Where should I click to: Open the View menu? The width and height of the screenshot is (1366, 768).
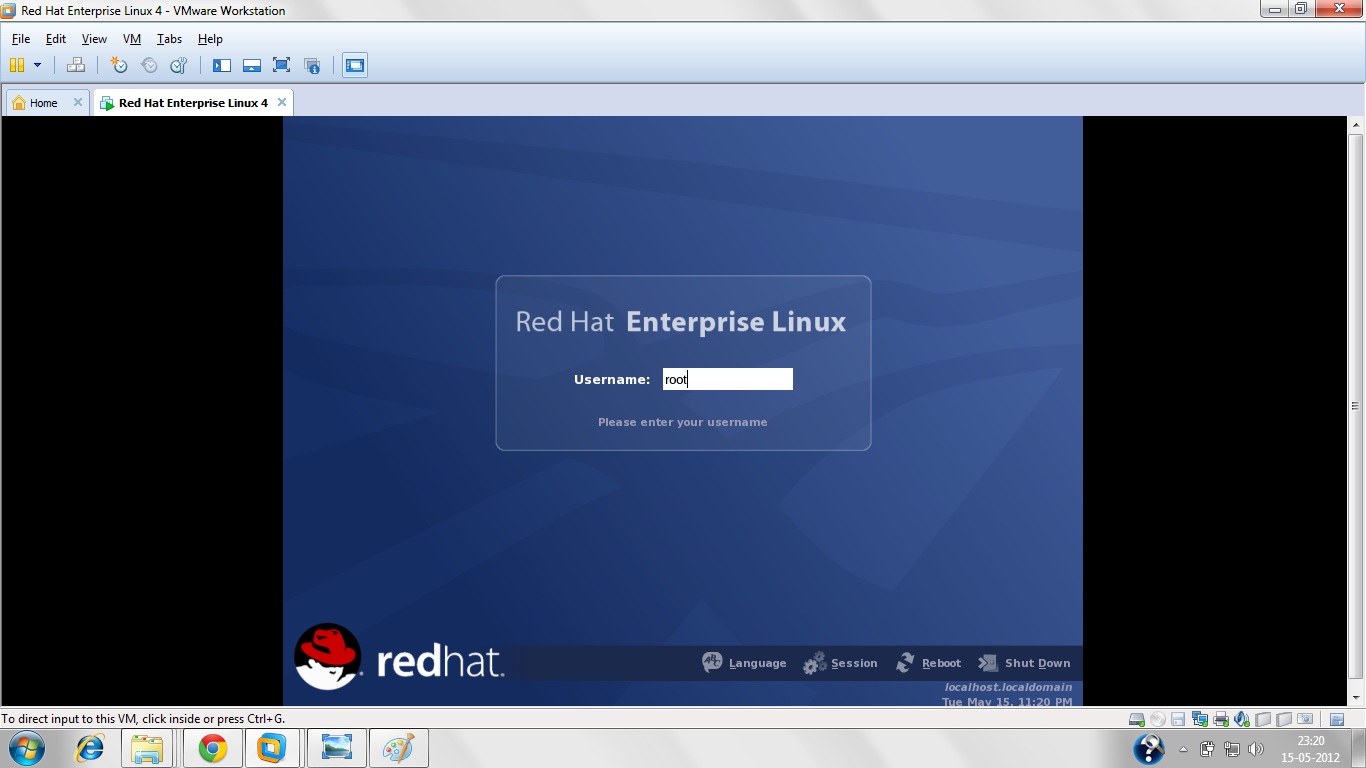coord(94,39)
